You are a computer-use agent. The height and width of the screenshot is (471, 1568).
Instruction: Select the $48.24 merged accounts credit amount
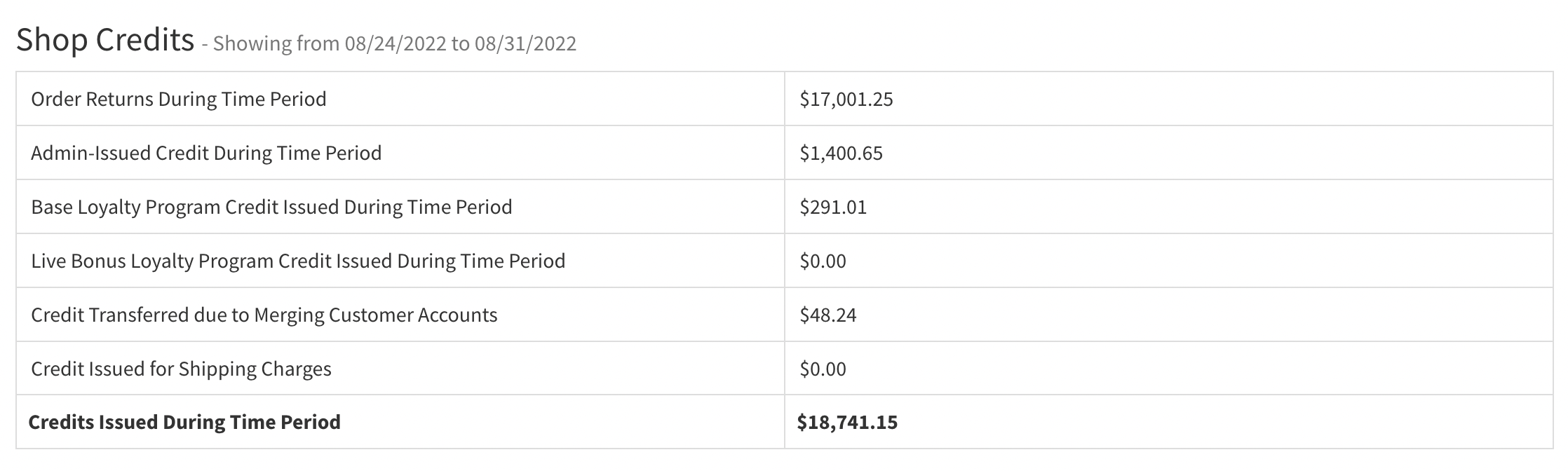pyautogui.click(x=828, y=315)
